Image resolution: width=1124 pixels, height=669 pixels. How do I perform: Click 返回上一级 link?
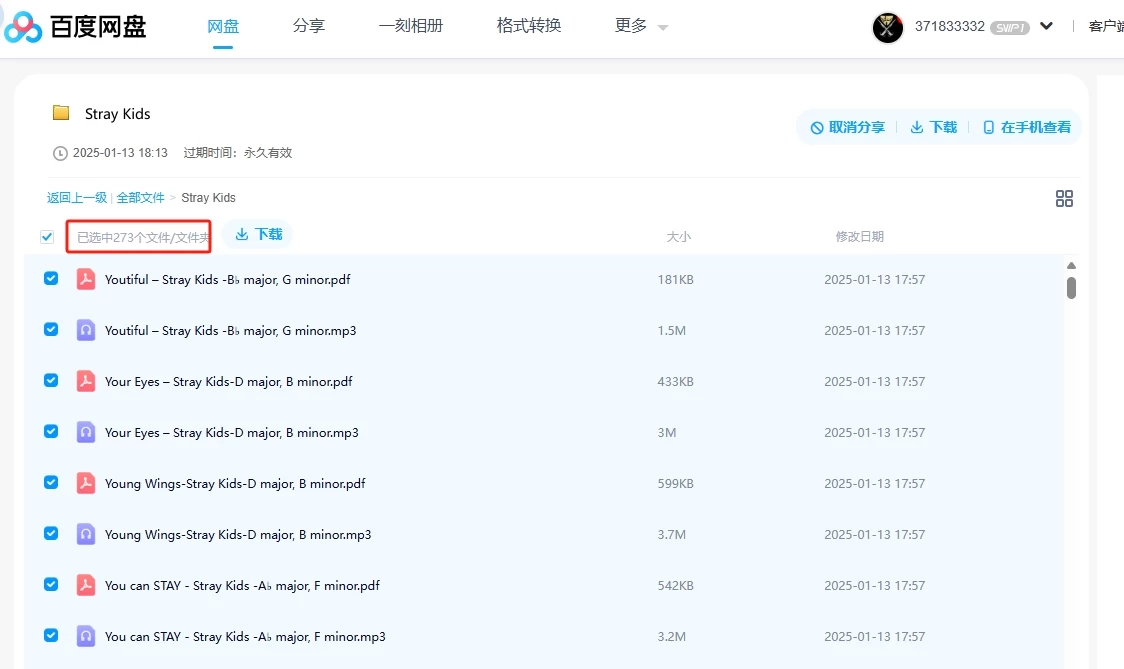click(x=77, y=198)
